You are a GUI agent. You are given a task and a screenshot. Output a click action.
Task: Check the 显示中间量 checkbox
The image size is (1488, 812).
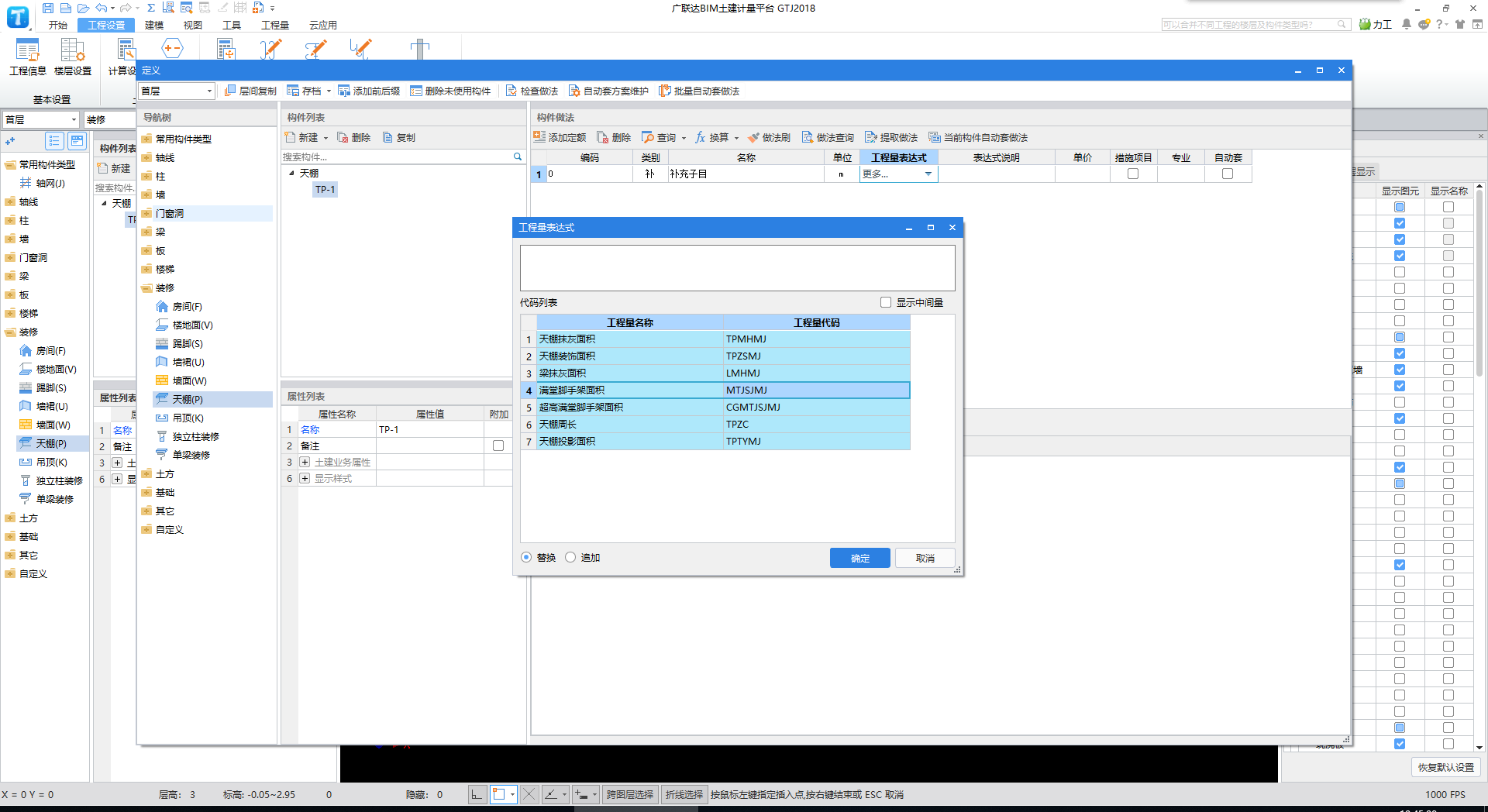pyautogui.click(x=886, y=302)
